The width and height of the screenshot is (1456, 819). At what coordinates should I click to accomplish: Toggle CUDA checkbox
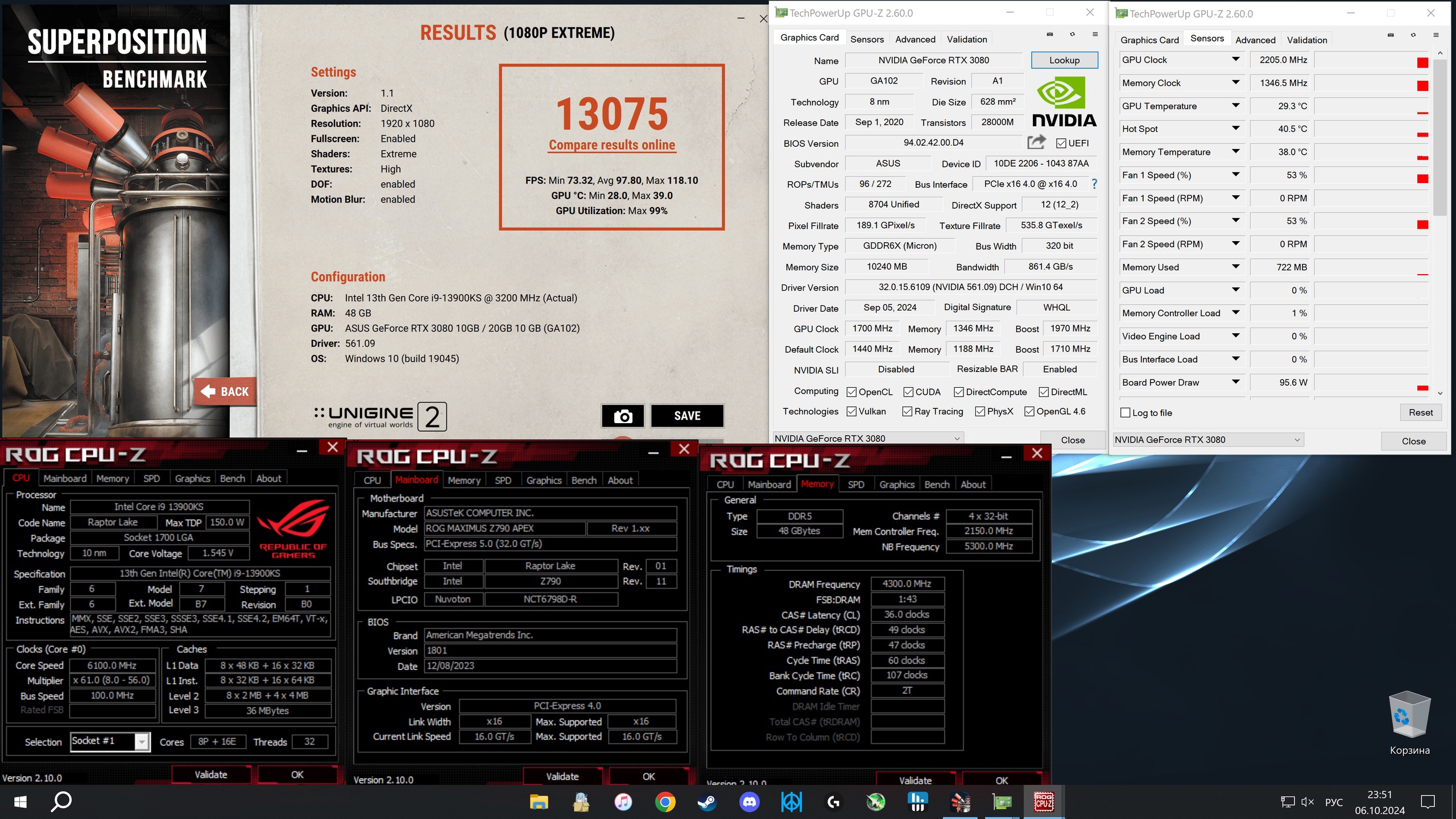click(x=908, y=392)
